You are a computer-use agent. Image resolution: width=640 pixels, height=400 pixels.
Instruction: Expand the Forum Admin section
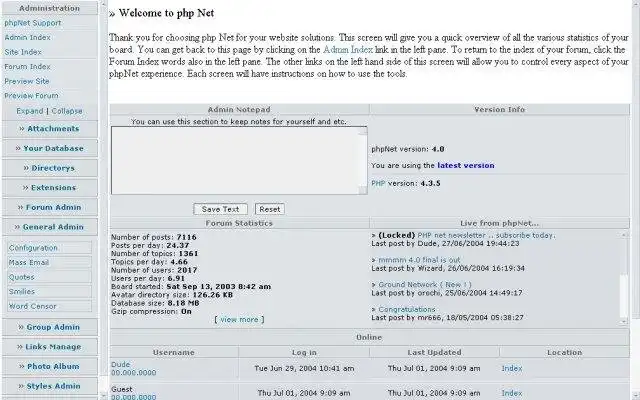50,207
